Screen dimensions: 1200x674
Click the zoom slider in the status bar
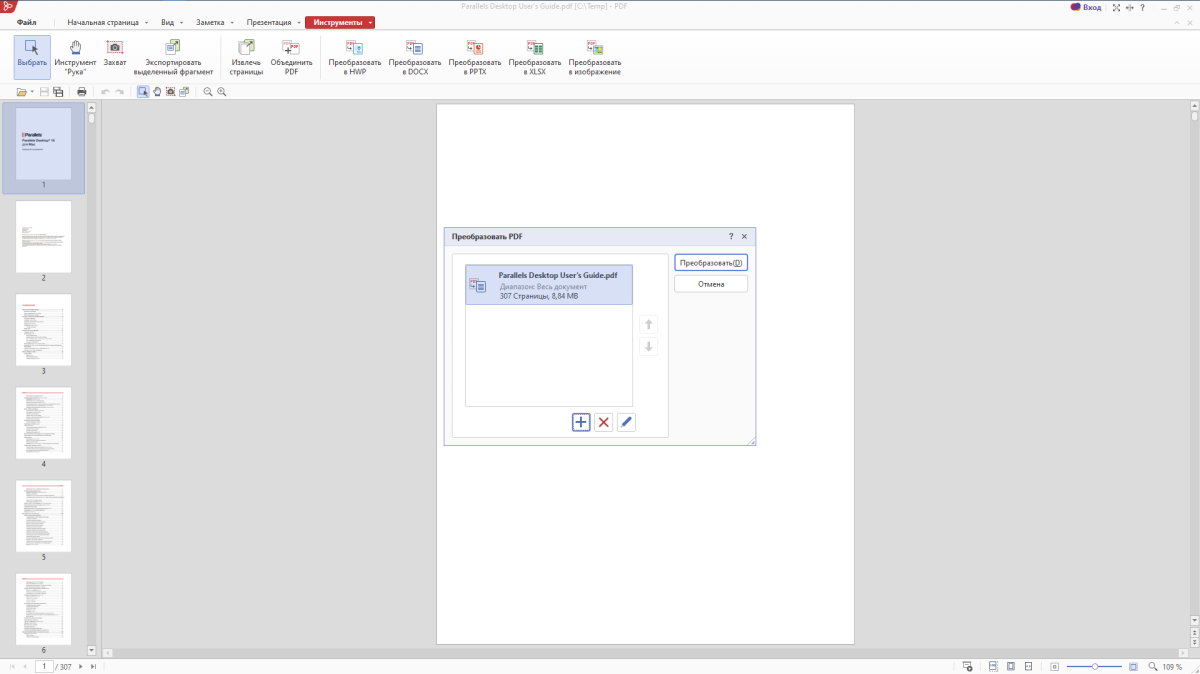[x=1094, y=666]
